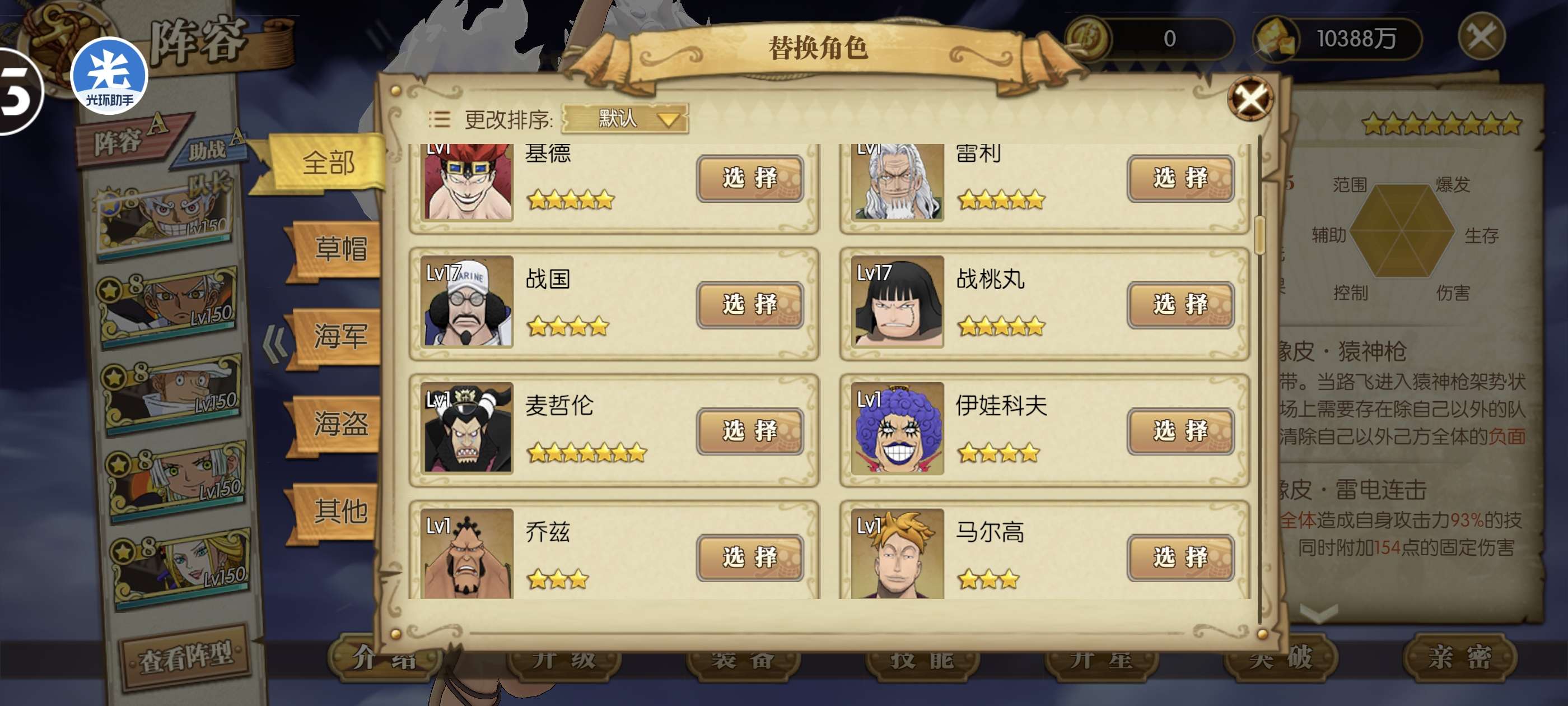Tap the Berry coin currency icon

(x=1088, y=38)
